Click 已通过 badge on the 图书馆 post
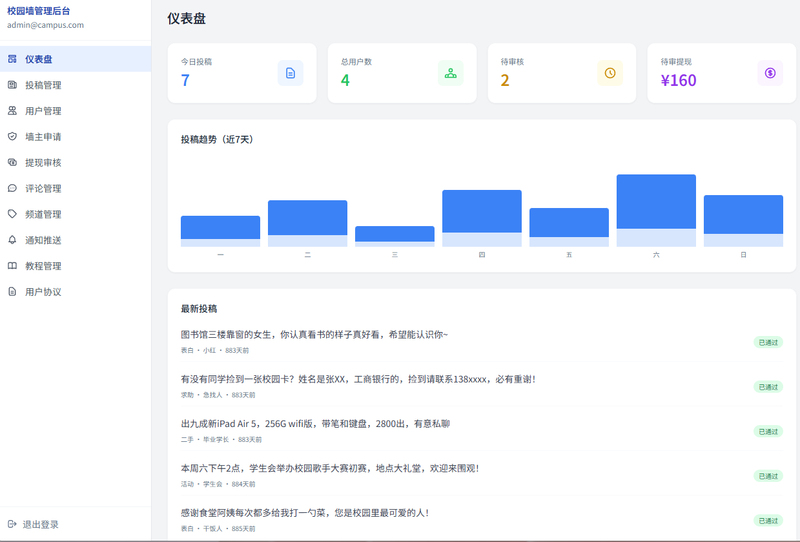 (x=768, y=342)
